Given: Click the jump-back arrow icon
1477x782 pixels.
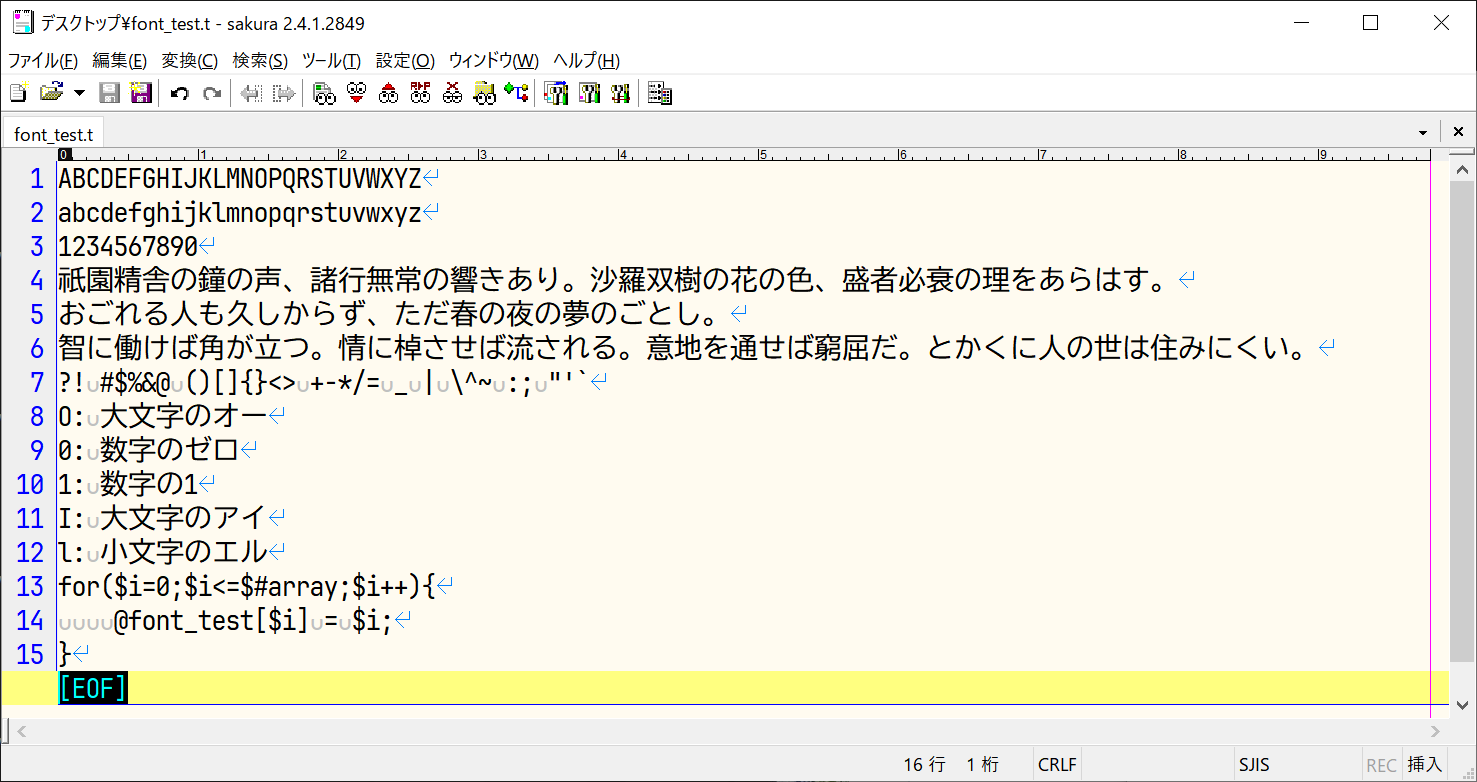Looking at the screenshot, I should tap(251, 94).
